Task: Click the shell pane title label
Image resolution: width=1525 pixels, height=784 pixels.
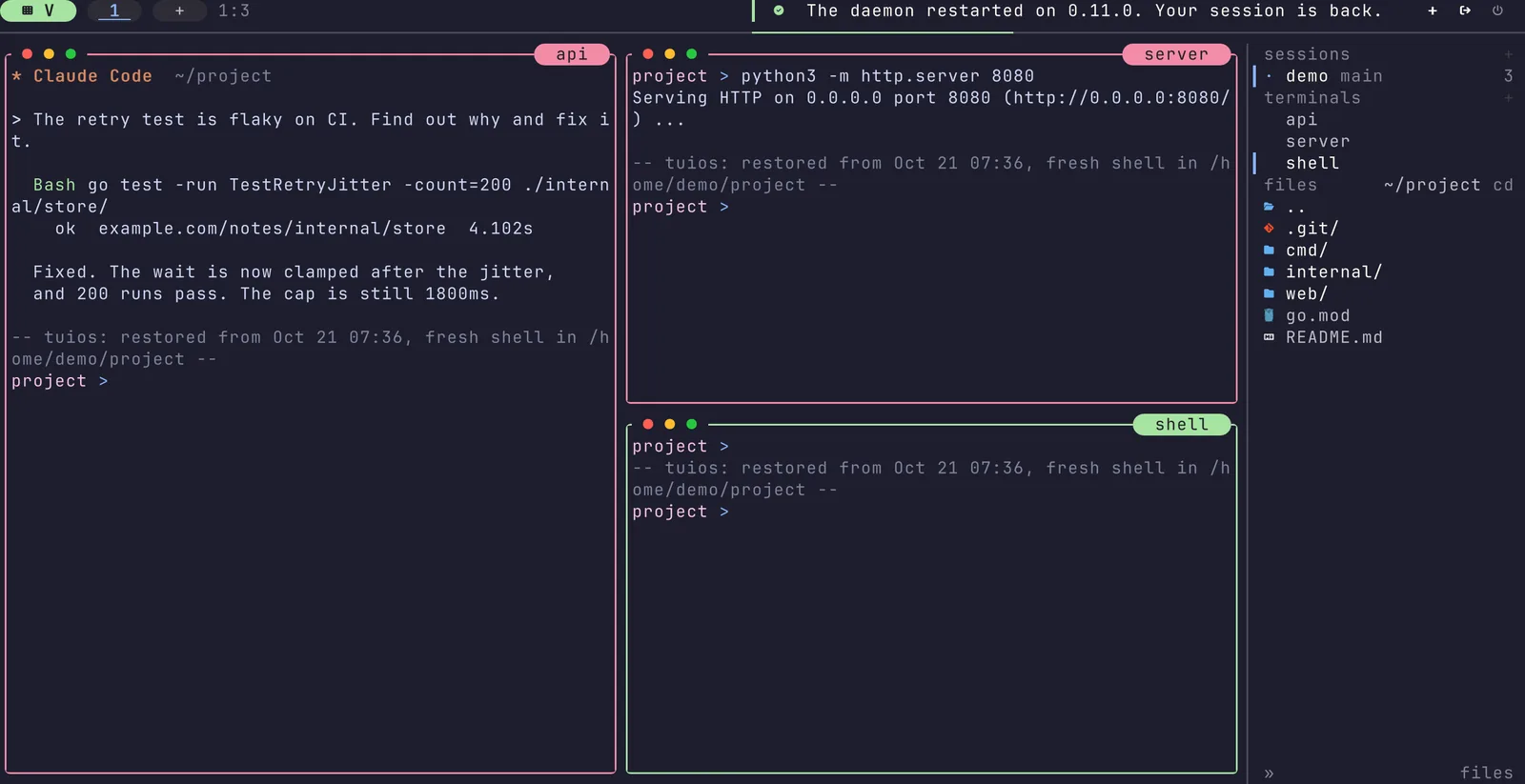Action: pyautogui.click(x=1182, y=425)
